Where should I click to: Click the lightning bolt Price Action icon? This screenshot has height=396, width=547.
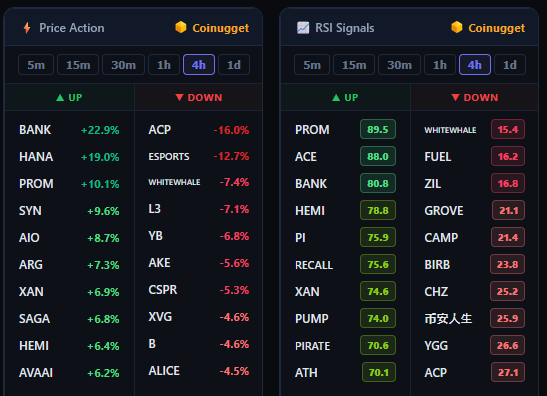27,28
